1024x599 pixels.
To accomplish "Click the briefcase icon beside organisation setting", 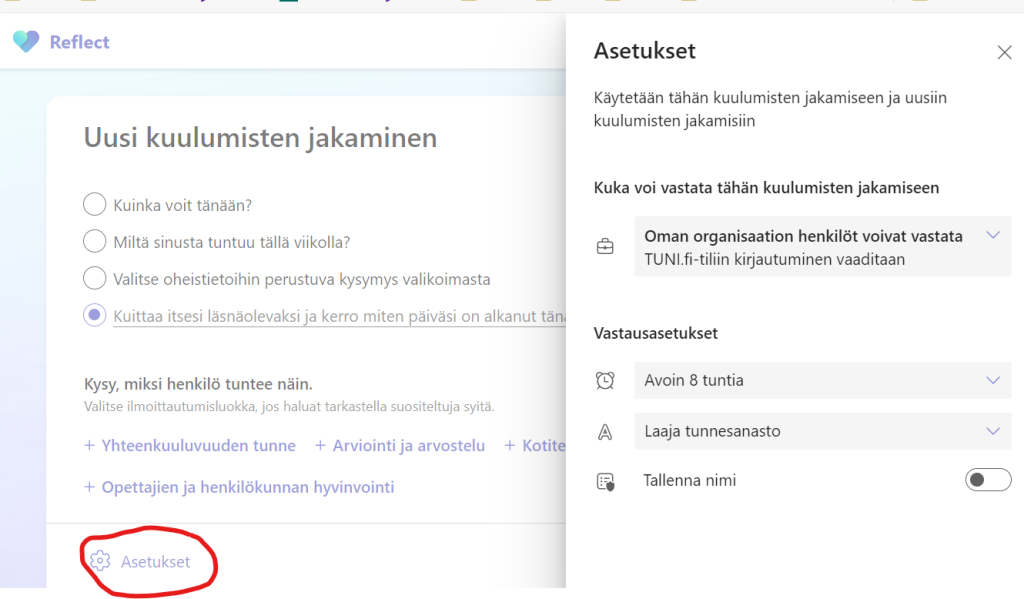I will pos(605,247).
